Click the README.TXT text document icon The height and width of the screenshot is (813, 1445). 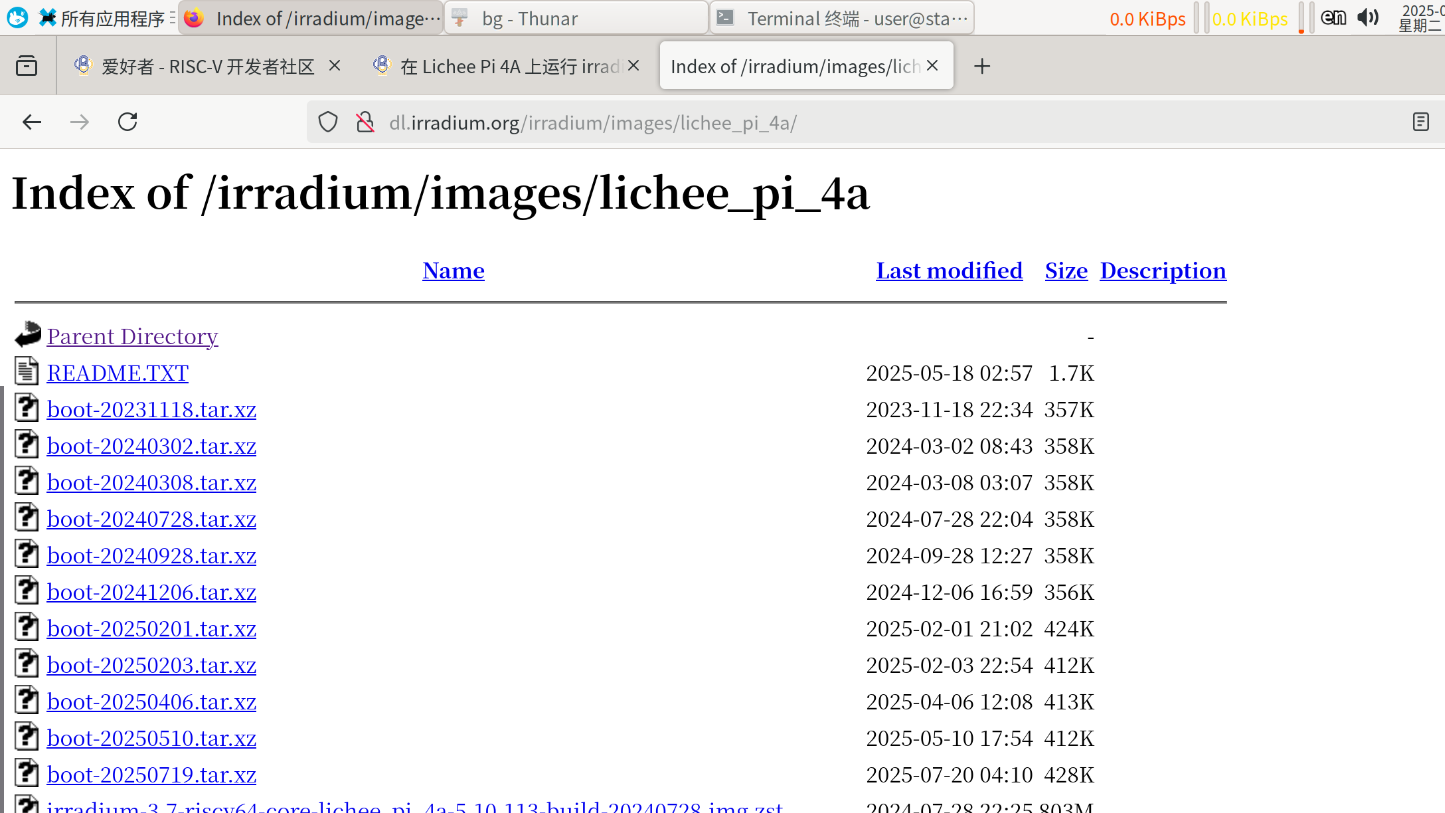tap(27, 371)
